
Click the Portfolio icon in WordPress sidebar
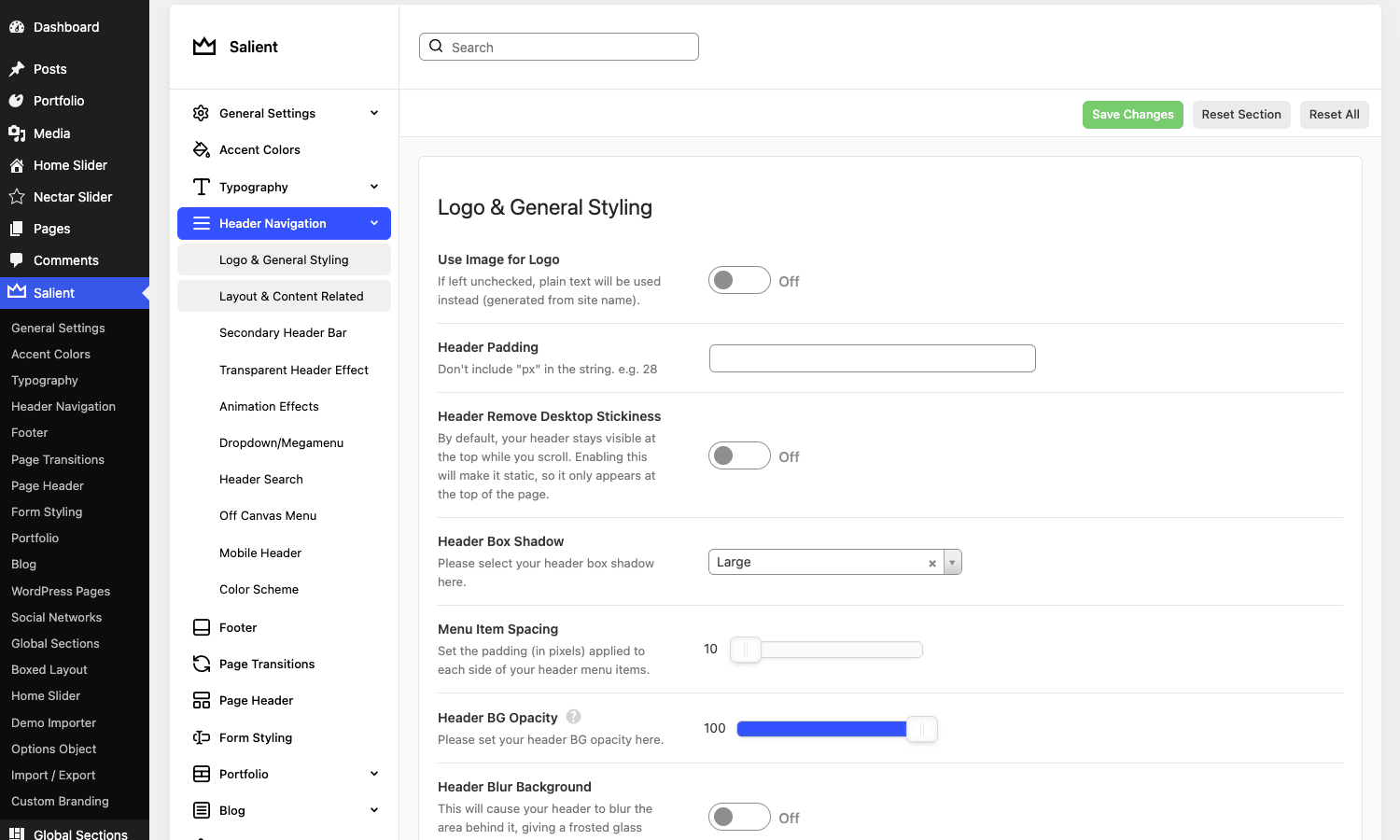point(16,101)
